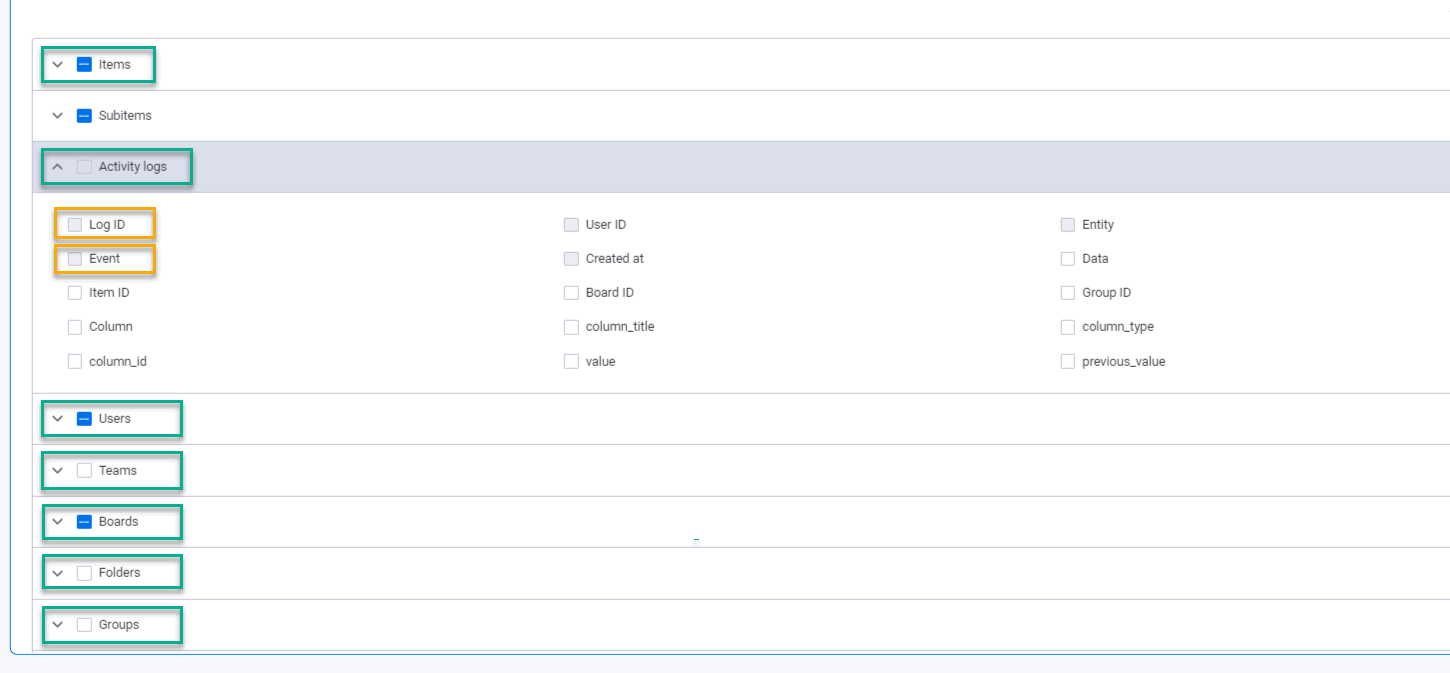This screenshot has height=673, width=1450.
Task: Expand the Users section
Action: click(x=57, y=419)
